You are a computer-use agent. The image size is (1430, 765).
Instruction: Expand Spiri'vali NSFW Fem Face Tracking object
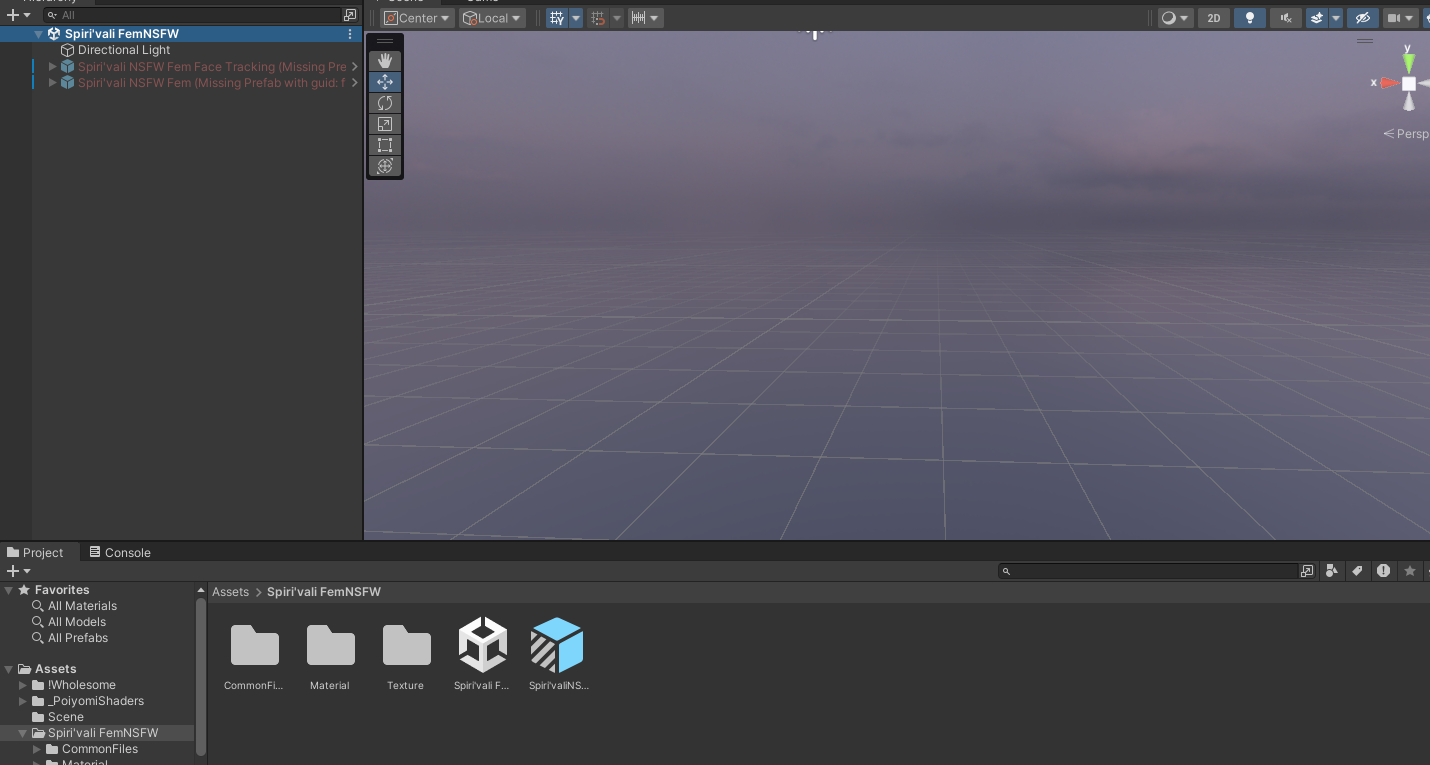[53, 67]
